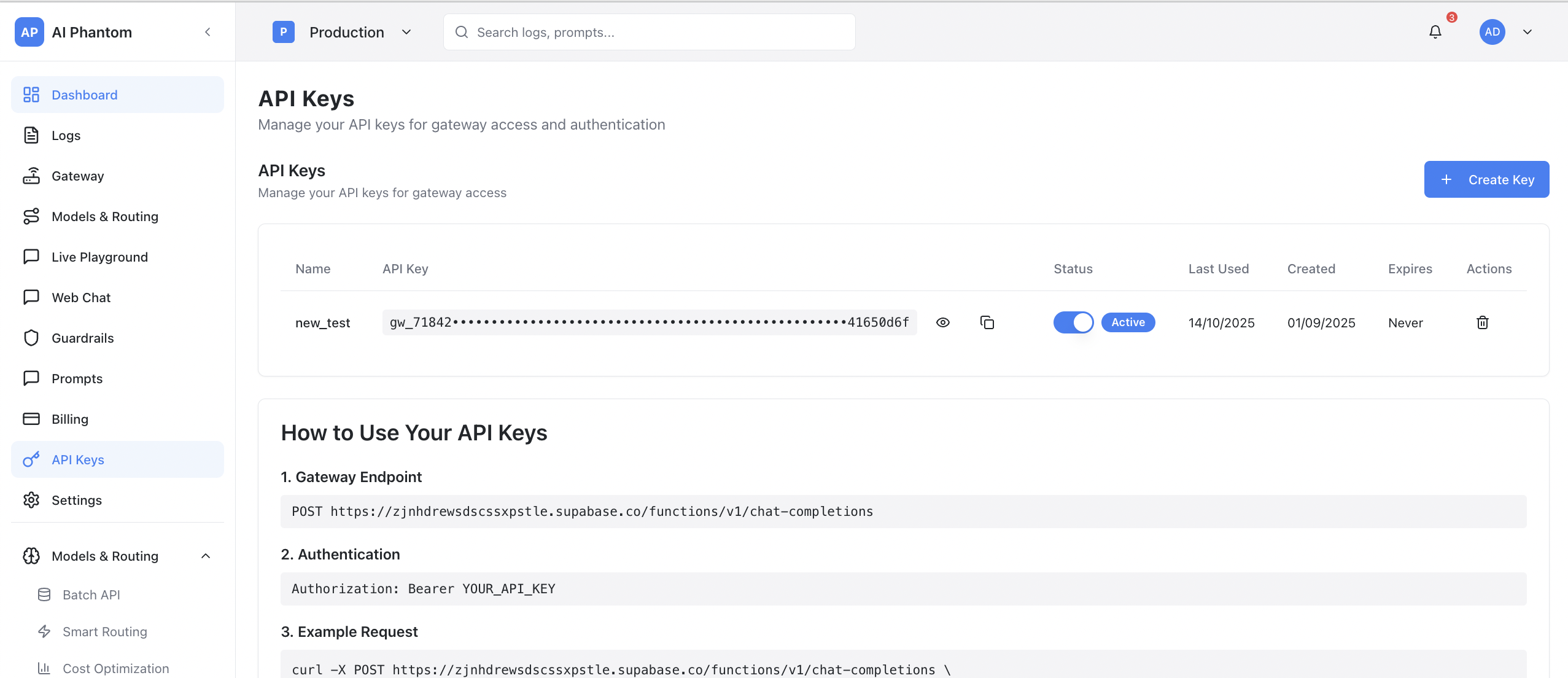Copy the new_test API key
The image size is (1568, 678).
pos(987,322)
